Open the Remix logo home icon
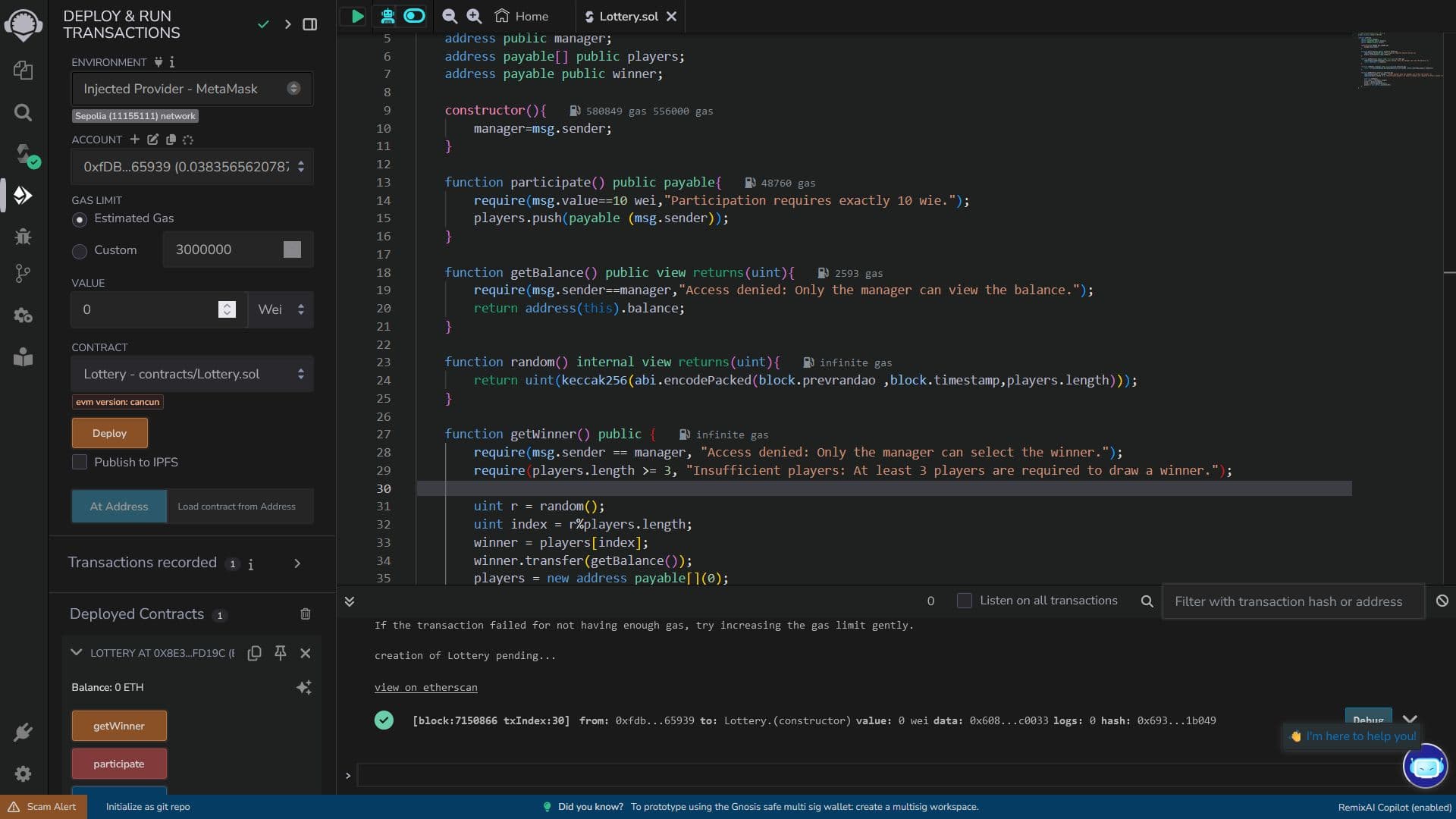1456x819 pixels. coord(24,24)
